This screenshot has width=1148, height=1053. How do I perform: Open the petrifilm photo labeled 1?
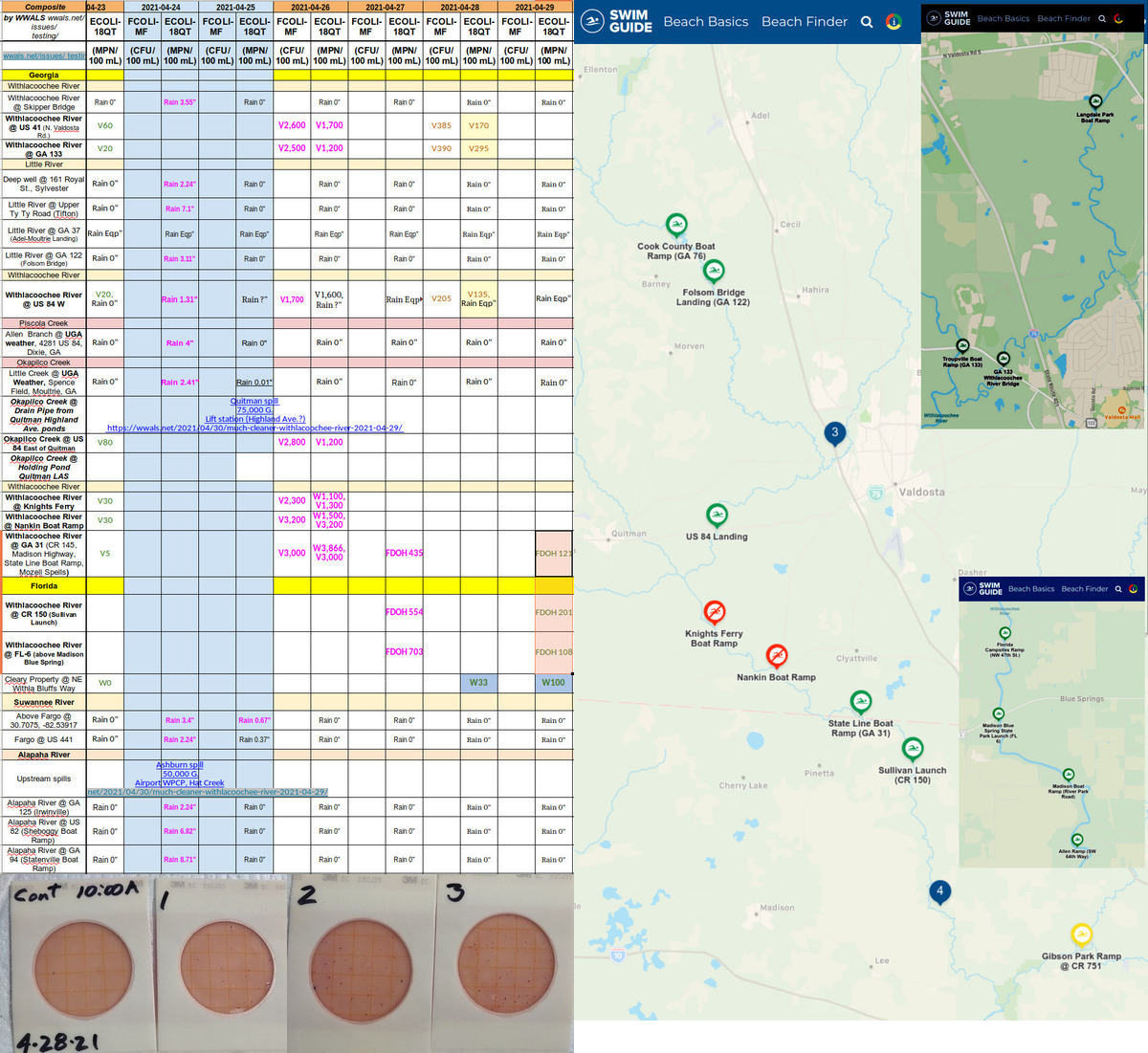[x=222, y=966]
